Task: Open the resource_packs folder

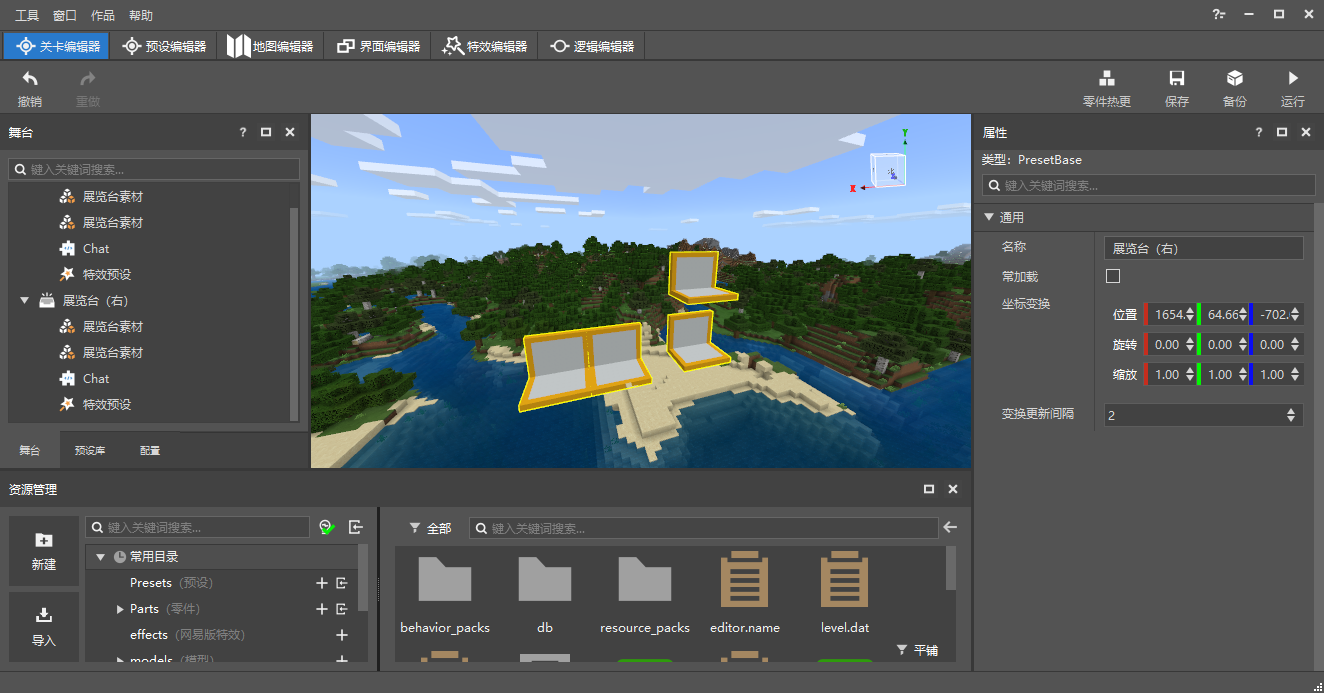Action: coord(645,594)
